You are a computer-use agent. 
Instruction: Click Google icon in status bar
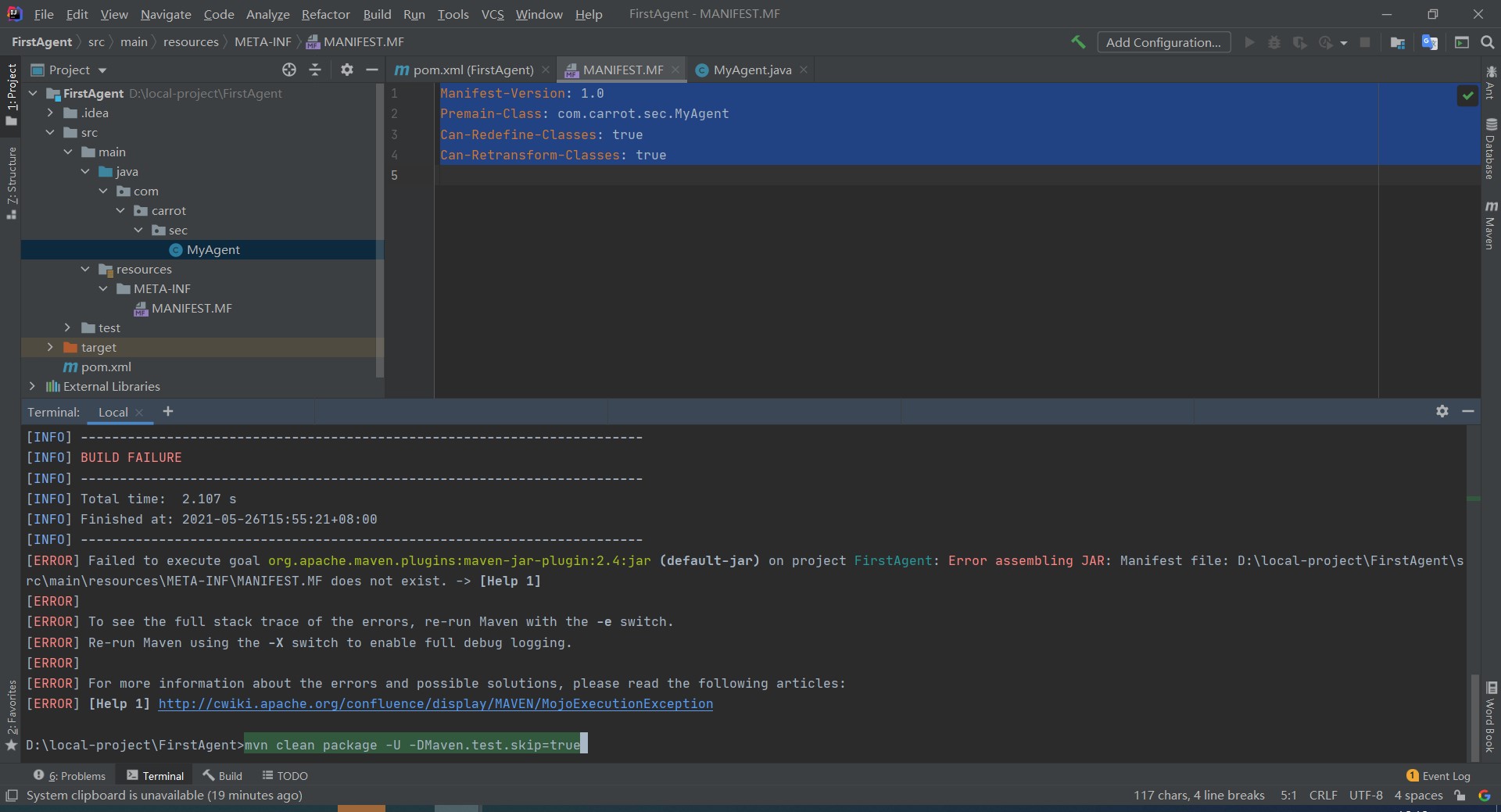tap(1485, 796)
